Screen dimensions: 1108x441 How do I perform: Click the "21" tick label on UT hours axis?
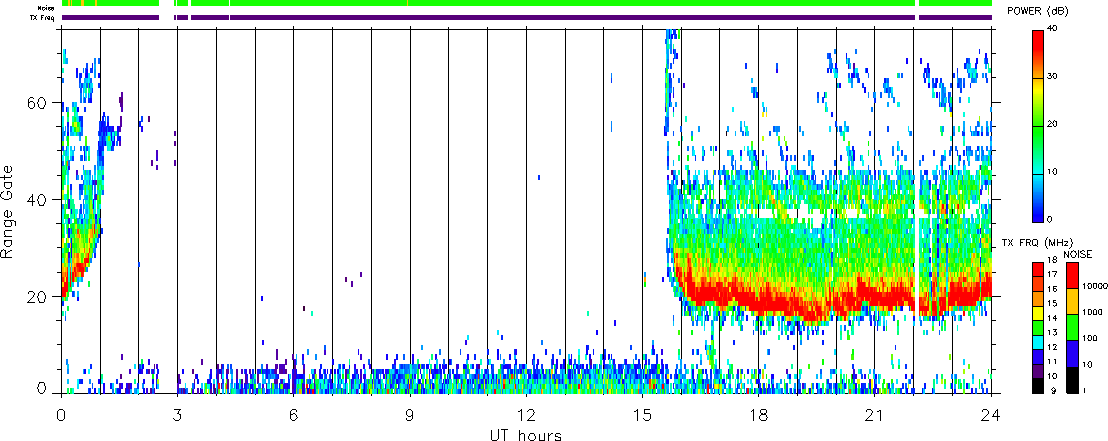coord(874,415)
